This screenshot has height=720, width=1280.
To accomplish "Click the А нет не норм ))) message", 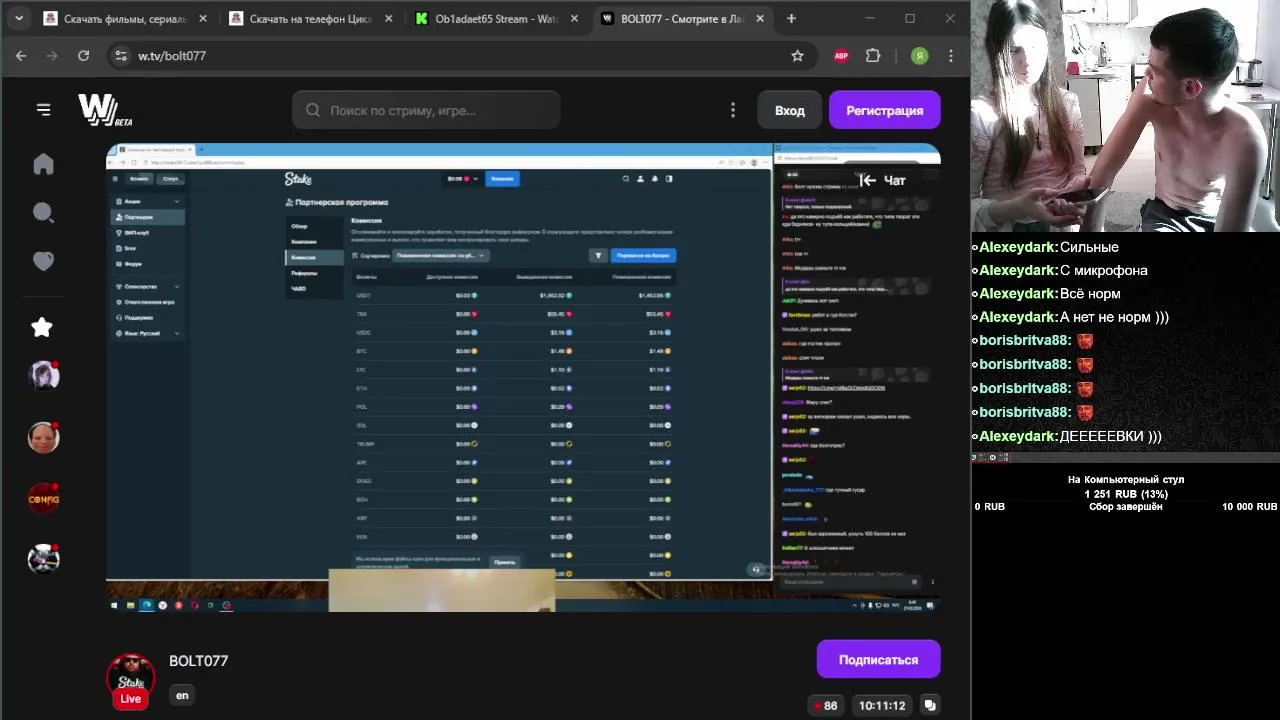I will coord(1114,317).
